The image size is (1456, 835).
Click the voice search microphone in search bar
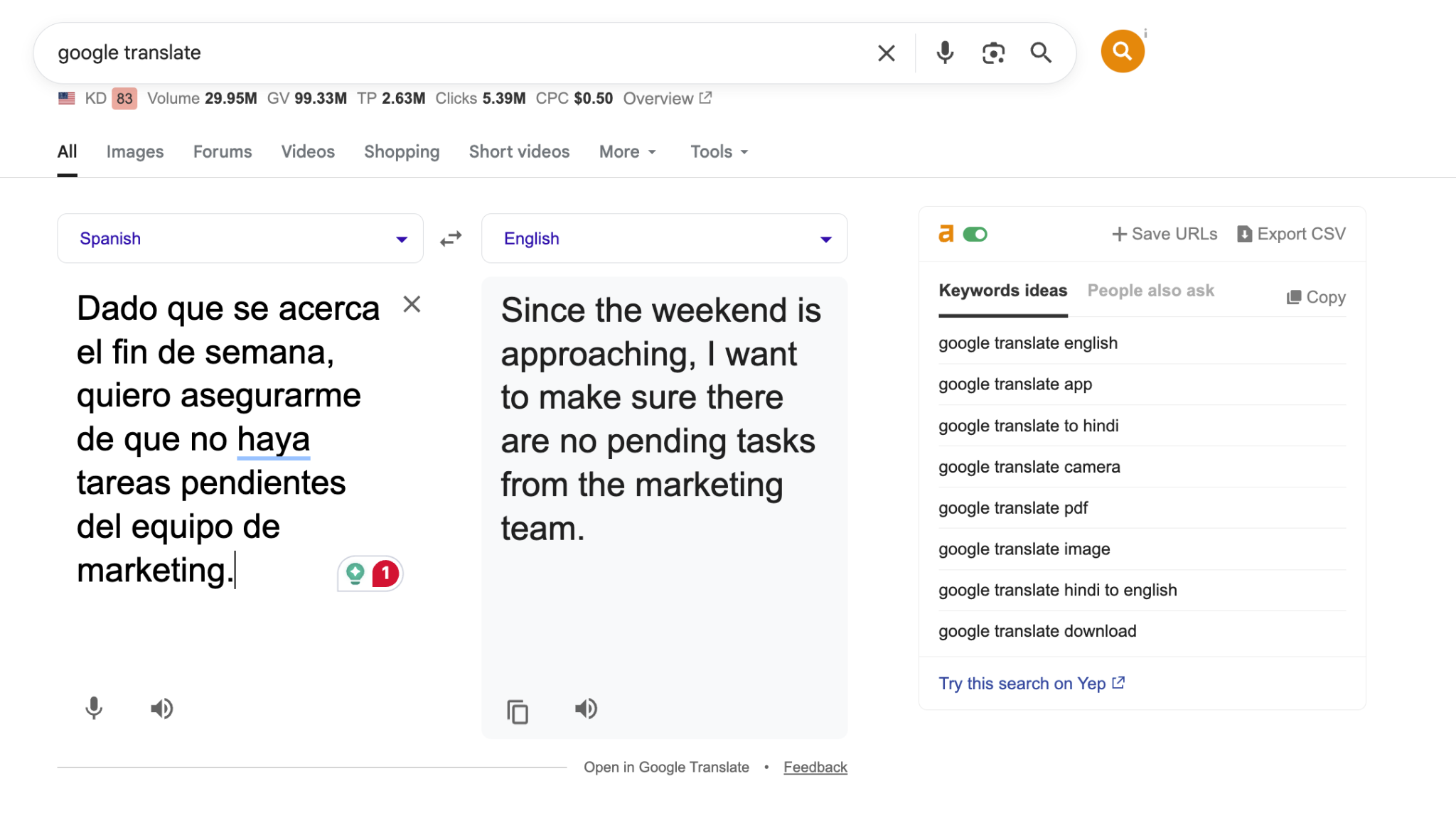tap(945, 53)
